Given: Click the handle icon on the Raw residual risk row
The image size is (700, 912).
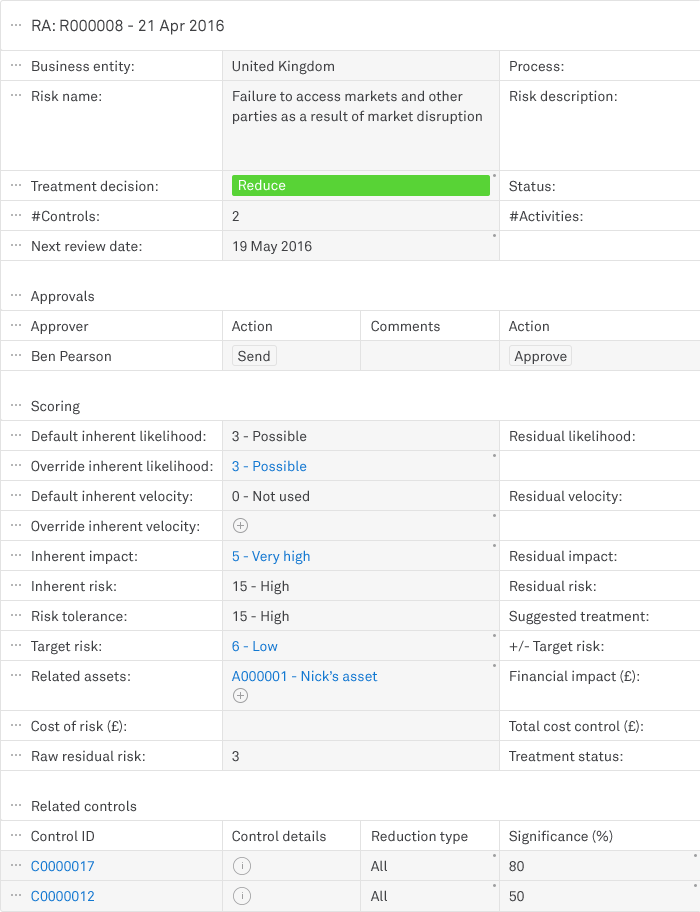Looking at the screenshot, I should click(14, 756).
